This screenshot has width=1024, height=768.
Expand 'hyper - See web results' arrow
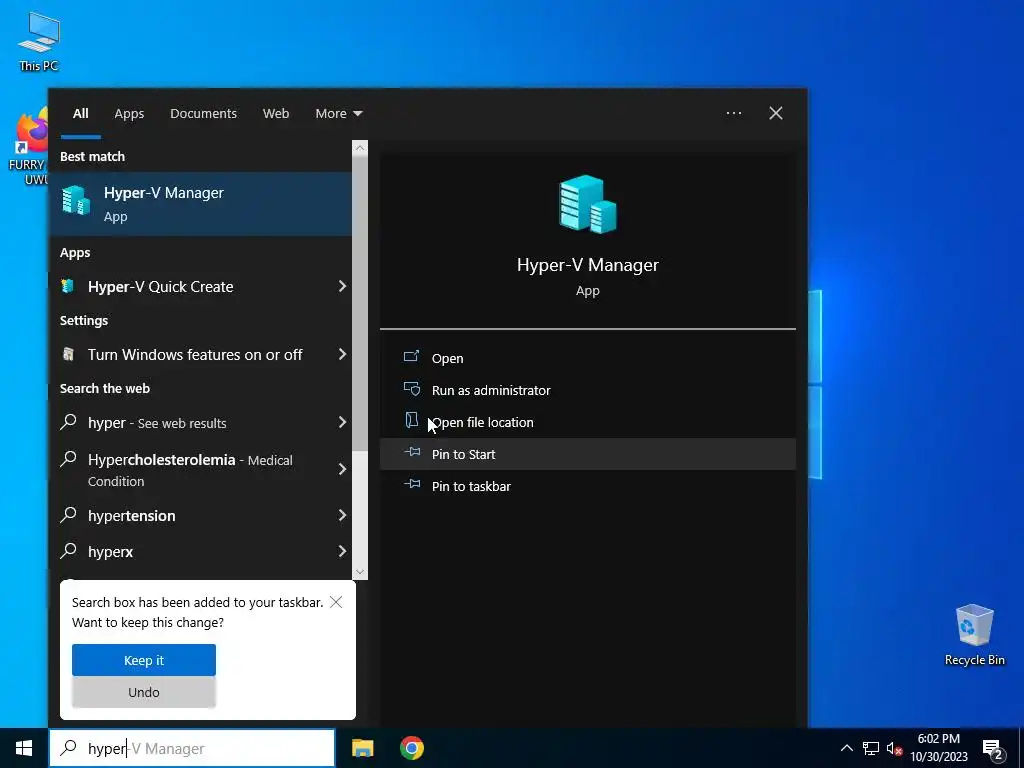[x=342, y=422]
